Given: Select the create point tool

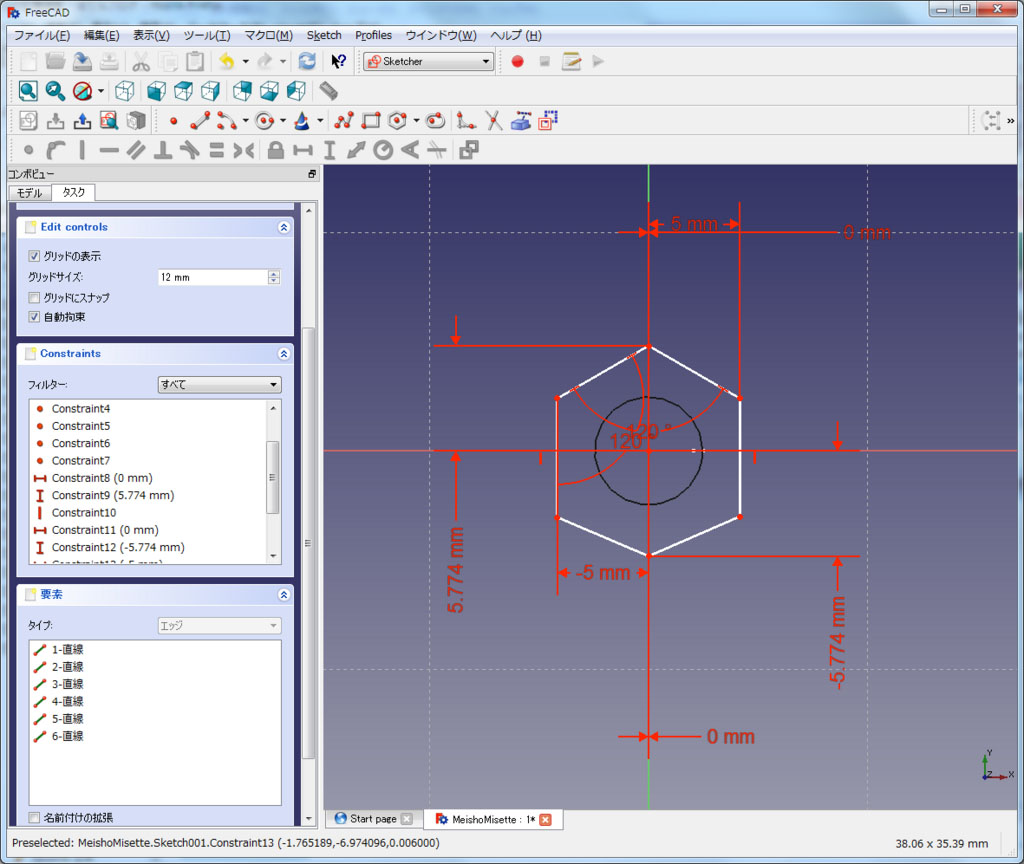Looking at the screenshot, I should point(173,121).
